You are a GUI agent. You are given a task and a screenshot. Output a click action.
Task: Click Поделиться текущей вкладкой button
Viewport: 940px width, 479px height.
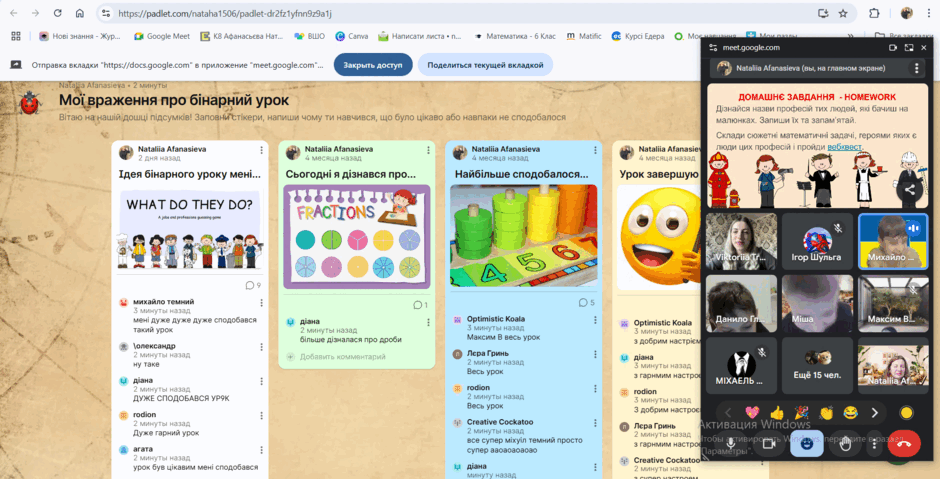click(x=486, y=65)
